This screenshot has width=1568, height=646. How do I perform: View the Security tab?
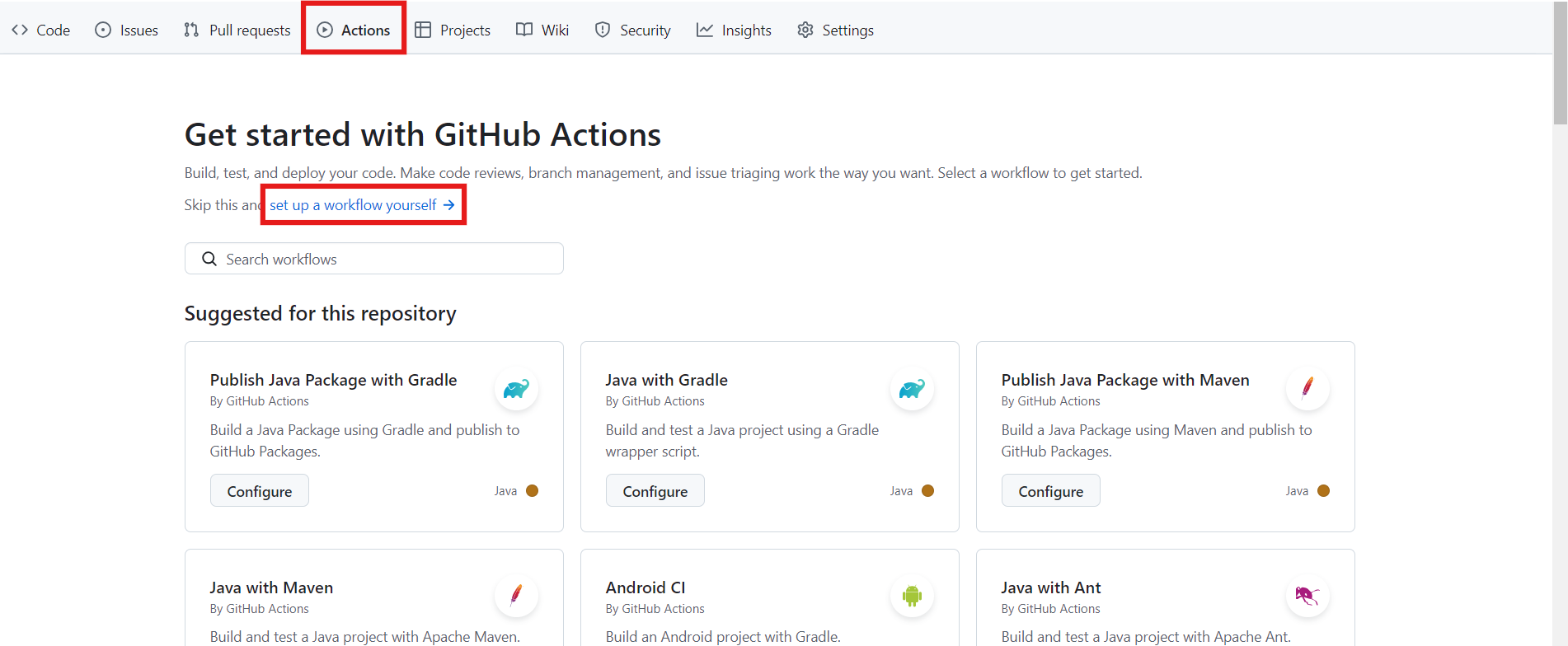click(x=633, y=30)
